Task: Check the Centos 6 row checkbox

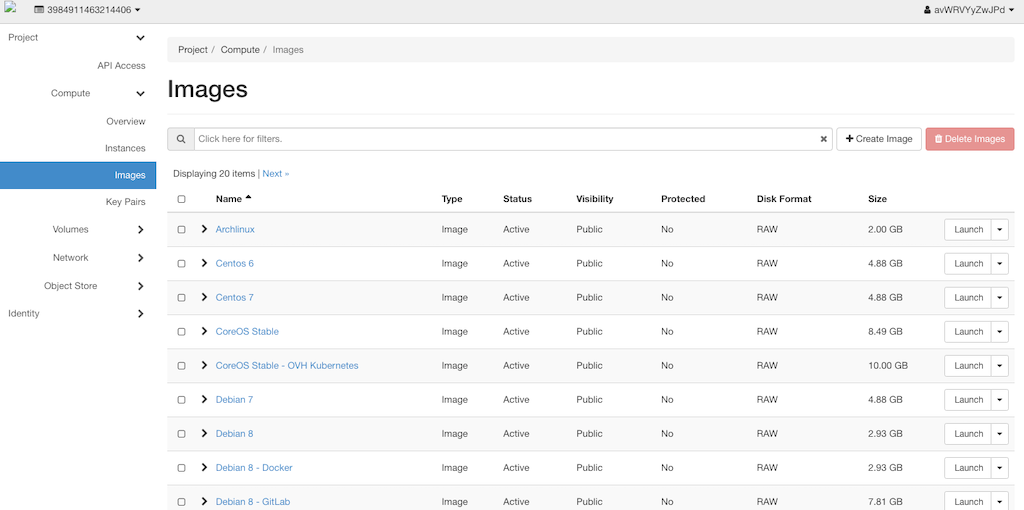Action: (x=182, y=264)
